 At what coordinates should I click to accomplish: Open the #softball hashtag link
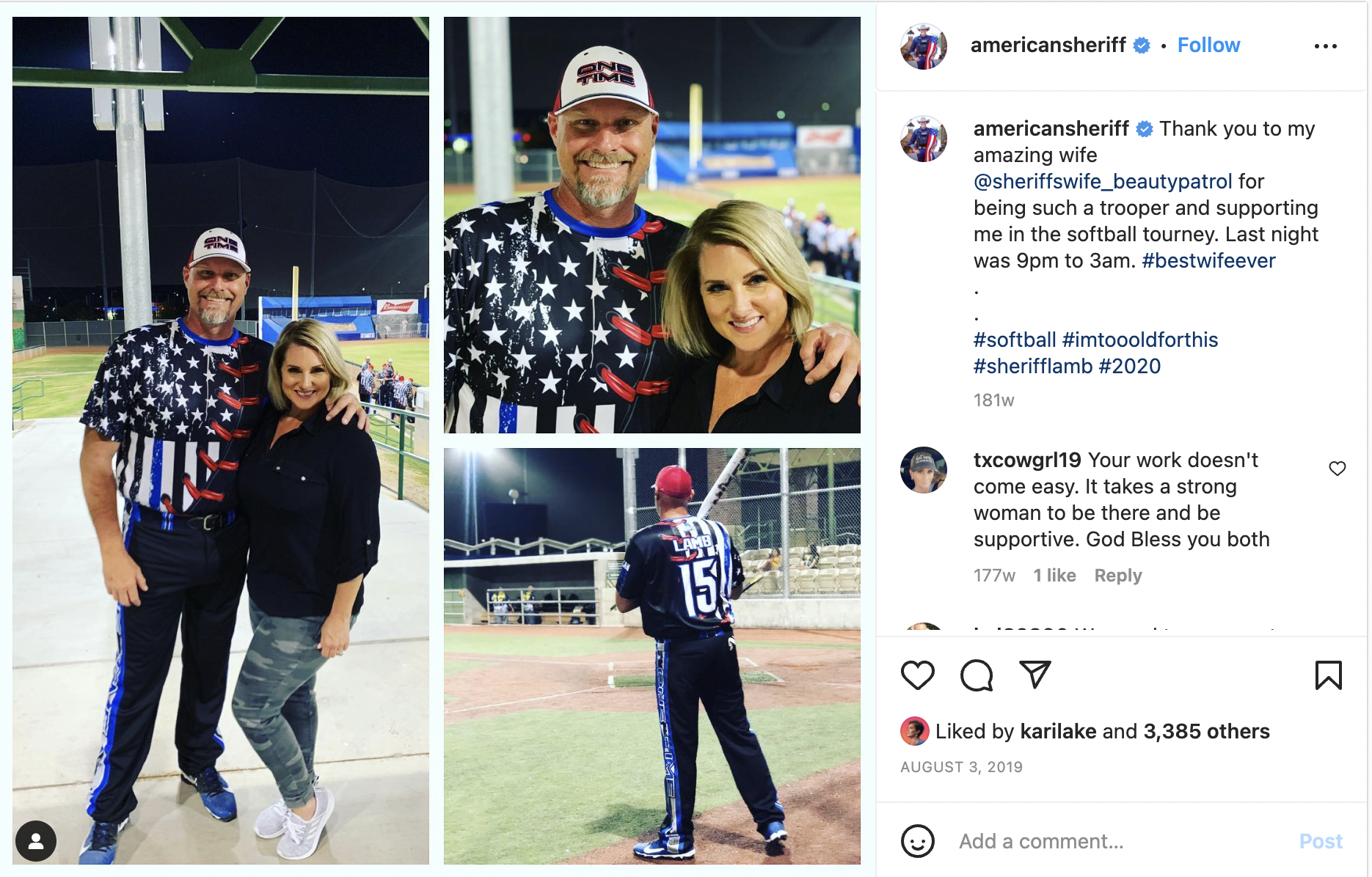(x=1015, y=340)
